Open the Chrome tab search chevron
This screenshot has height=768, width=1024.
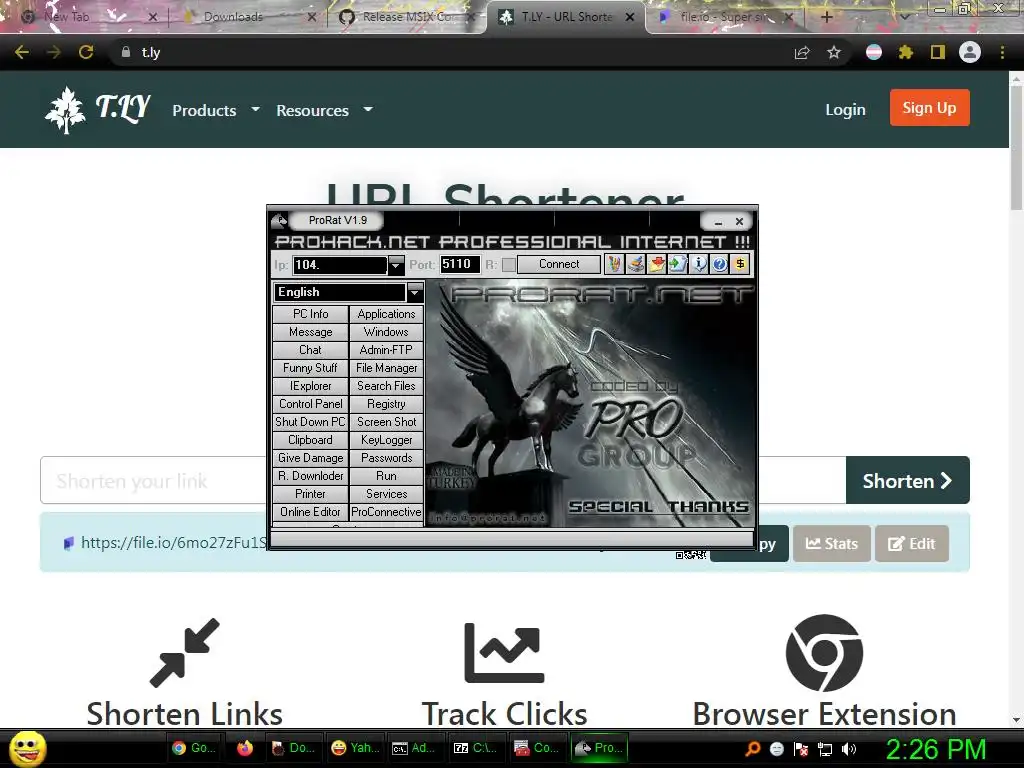(904, 17)
